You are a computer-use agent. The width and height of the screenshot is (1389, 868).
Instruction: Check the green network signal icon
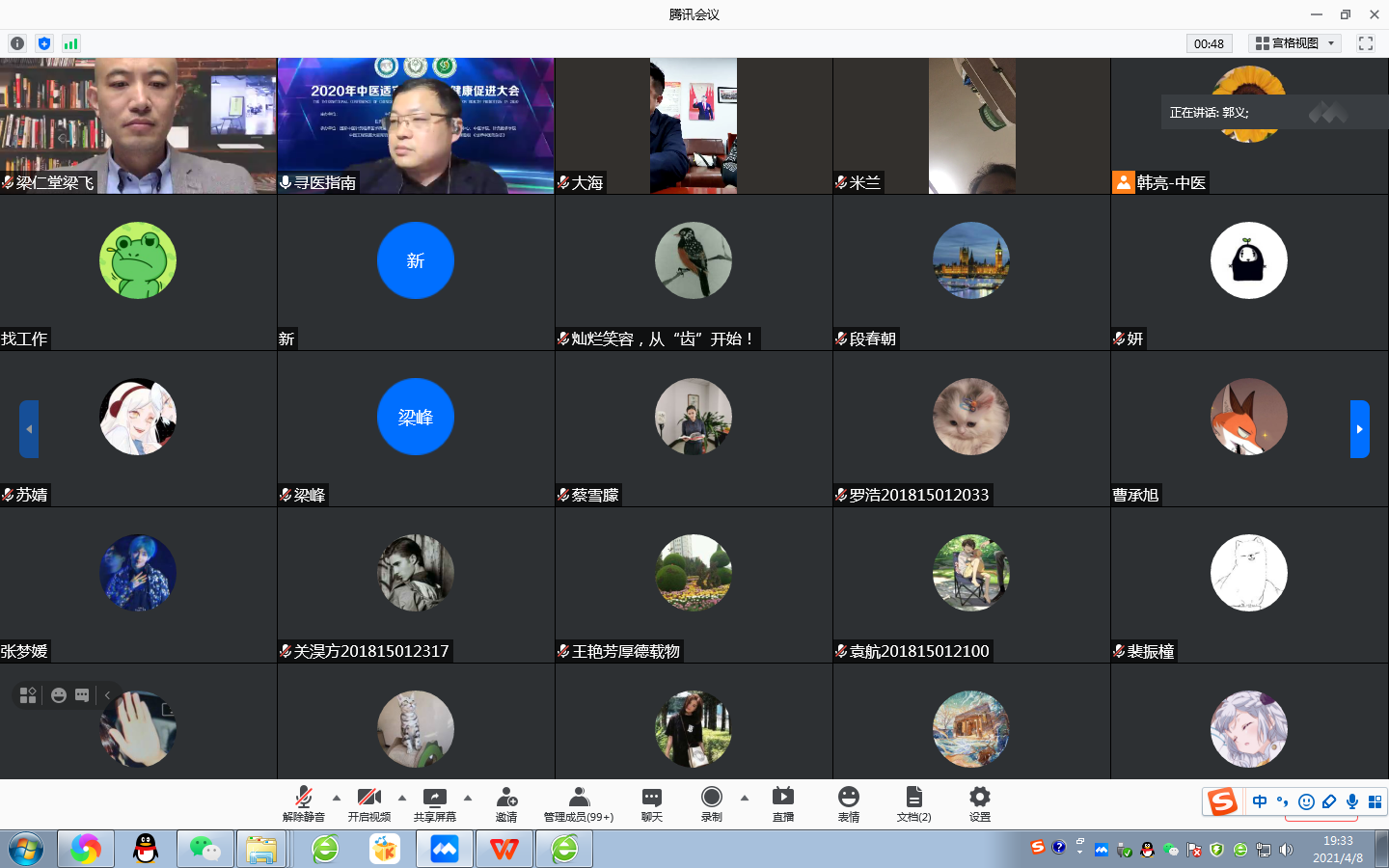pyautogui.click(x=70, y=43)
